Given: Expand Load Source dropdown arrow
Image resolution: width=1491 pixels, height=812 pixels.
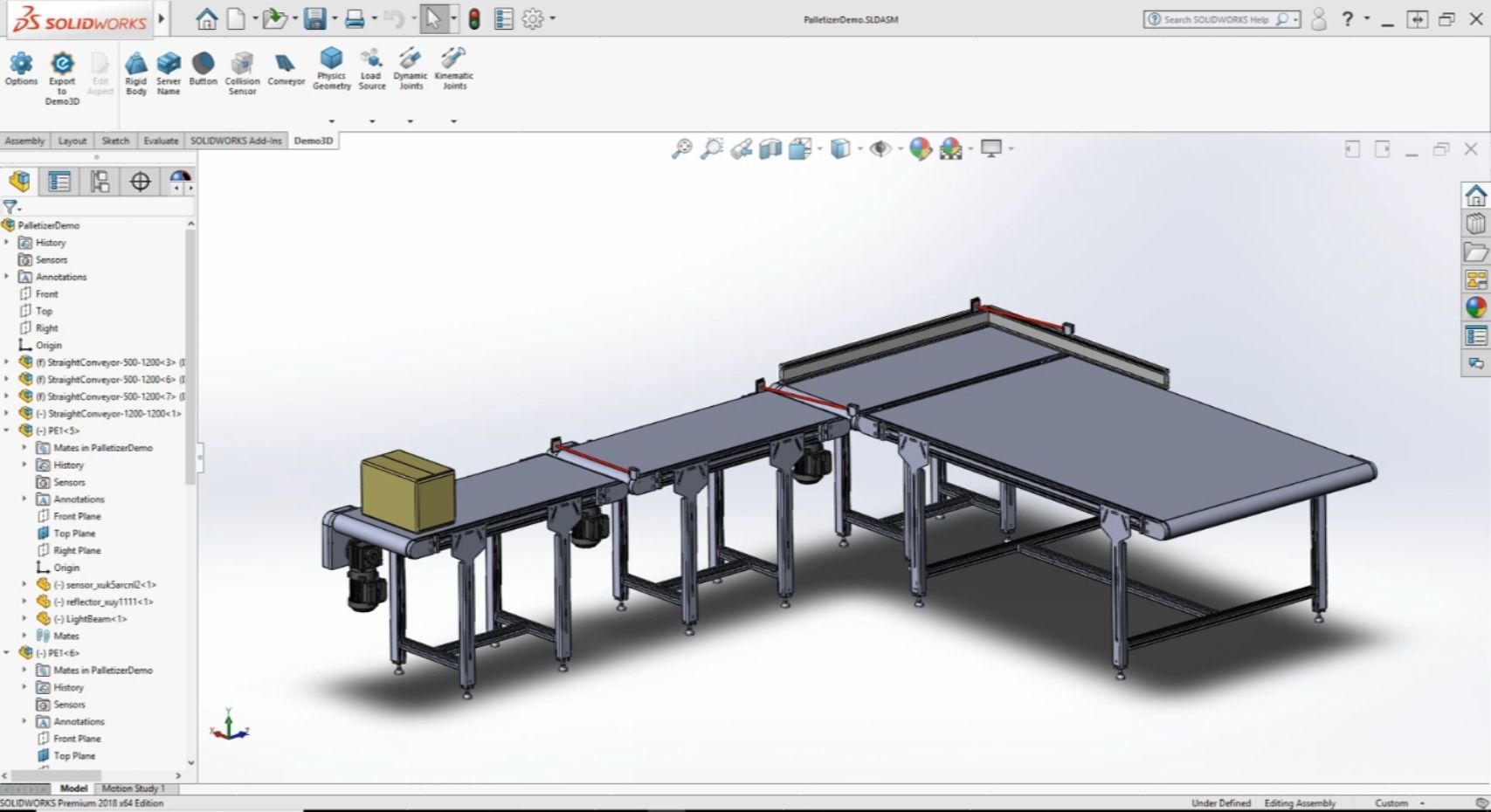Looking at the screenshot, I should pyautogui.click(x=371, y=121).
